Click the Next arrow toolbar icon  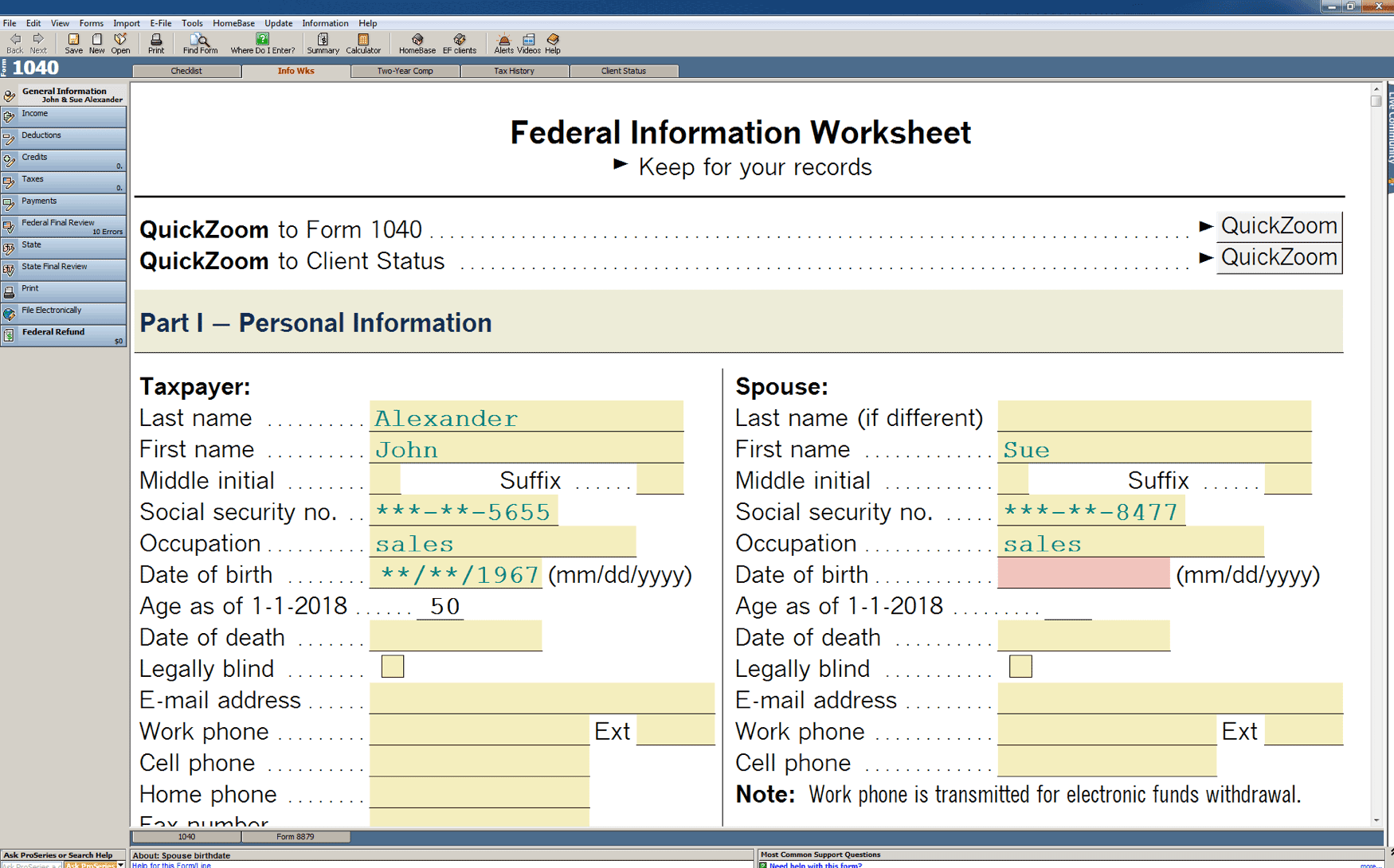coord(37,43)
